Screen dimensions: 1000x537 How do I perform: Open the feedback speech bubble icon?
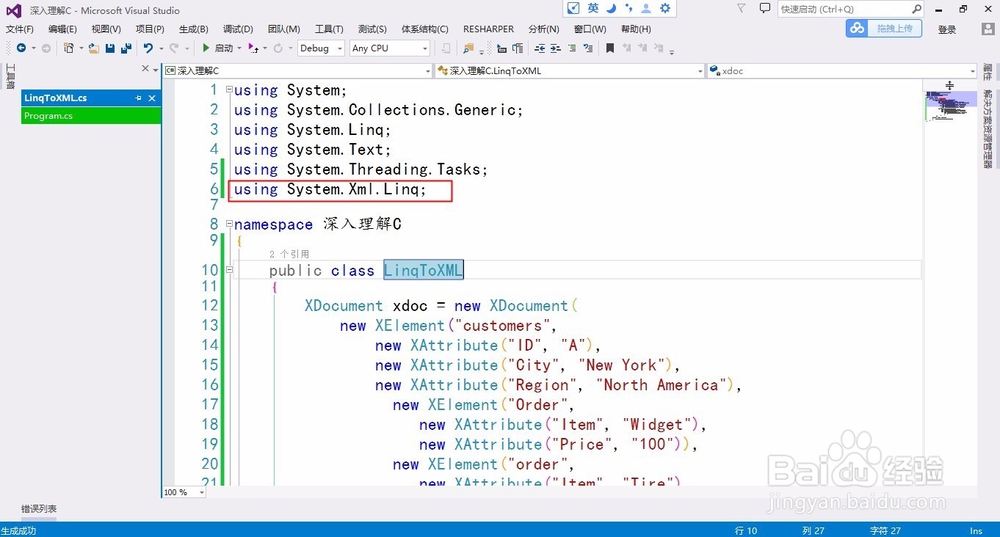765,8
